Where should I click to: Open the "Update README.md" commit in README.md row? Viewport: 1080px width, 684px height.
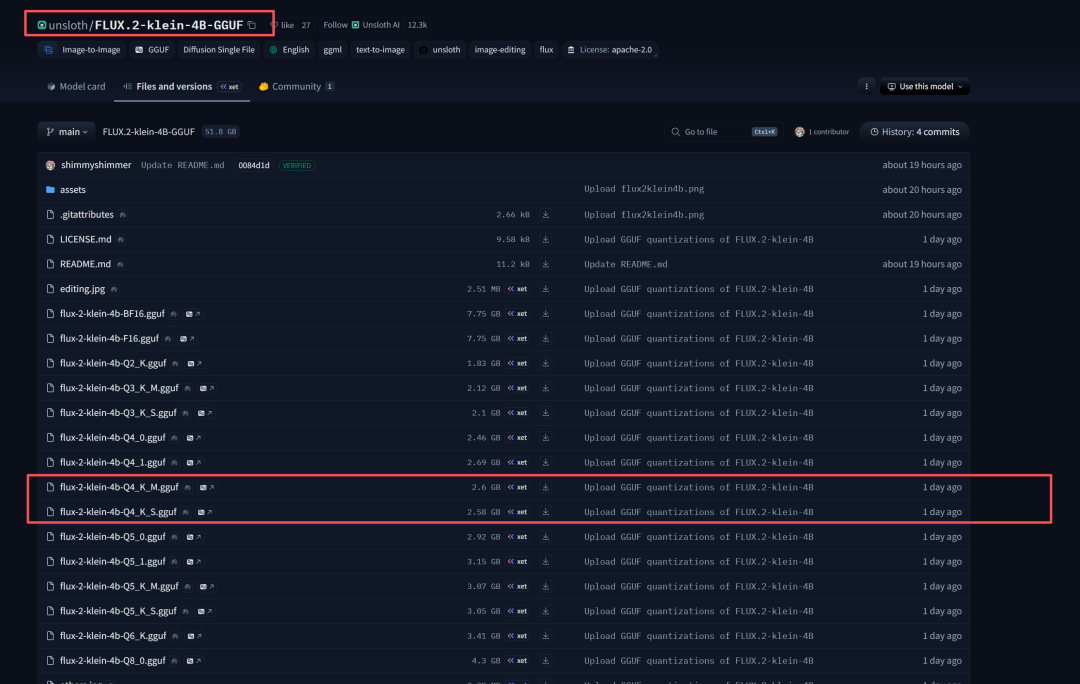tap(625, 264)
